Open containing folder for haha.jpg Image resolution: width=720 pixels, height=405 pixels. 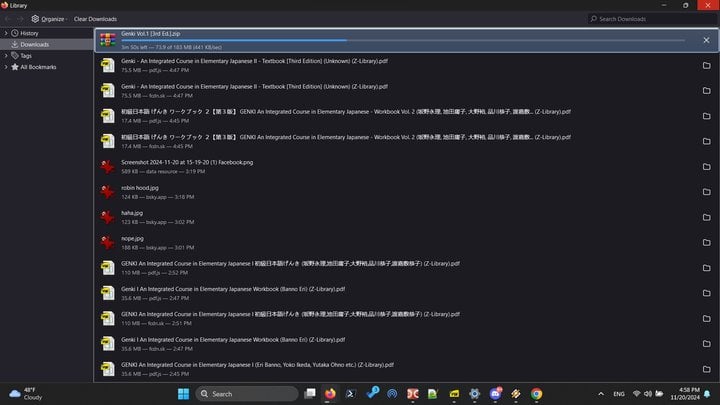[706, 217]
